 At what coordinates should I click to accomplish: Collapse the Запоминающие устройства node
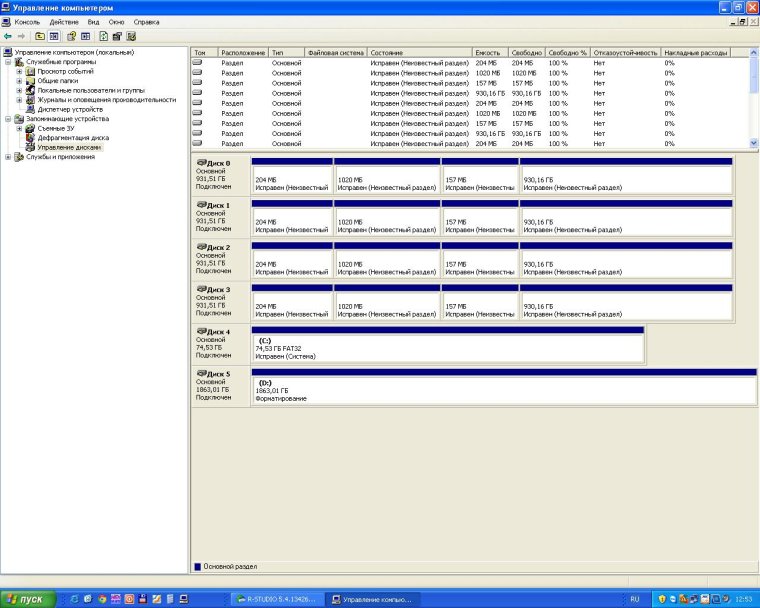tap(8, 119)
